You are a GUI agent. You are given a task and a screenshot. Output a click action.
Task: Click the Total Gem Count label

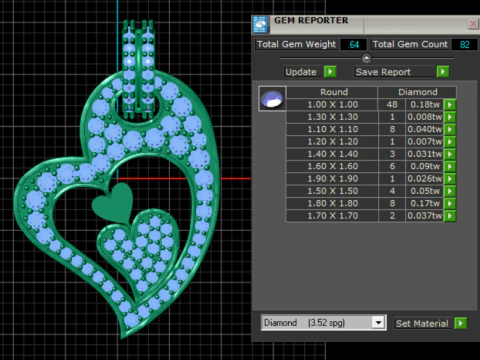(x=410, y=44)
